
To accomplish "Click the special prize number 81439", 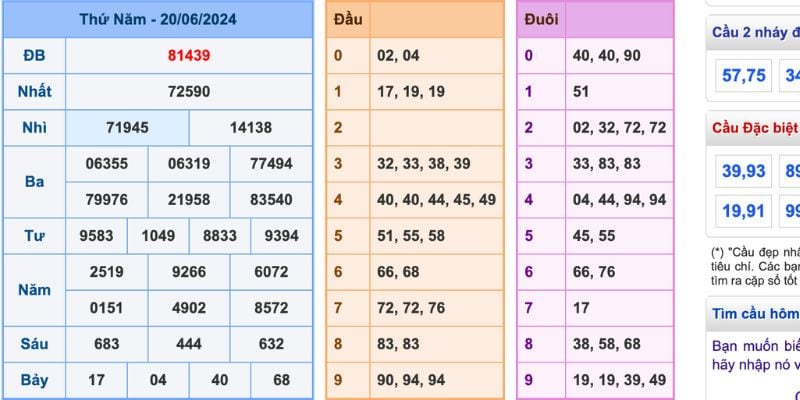I will tap(189, 55).
